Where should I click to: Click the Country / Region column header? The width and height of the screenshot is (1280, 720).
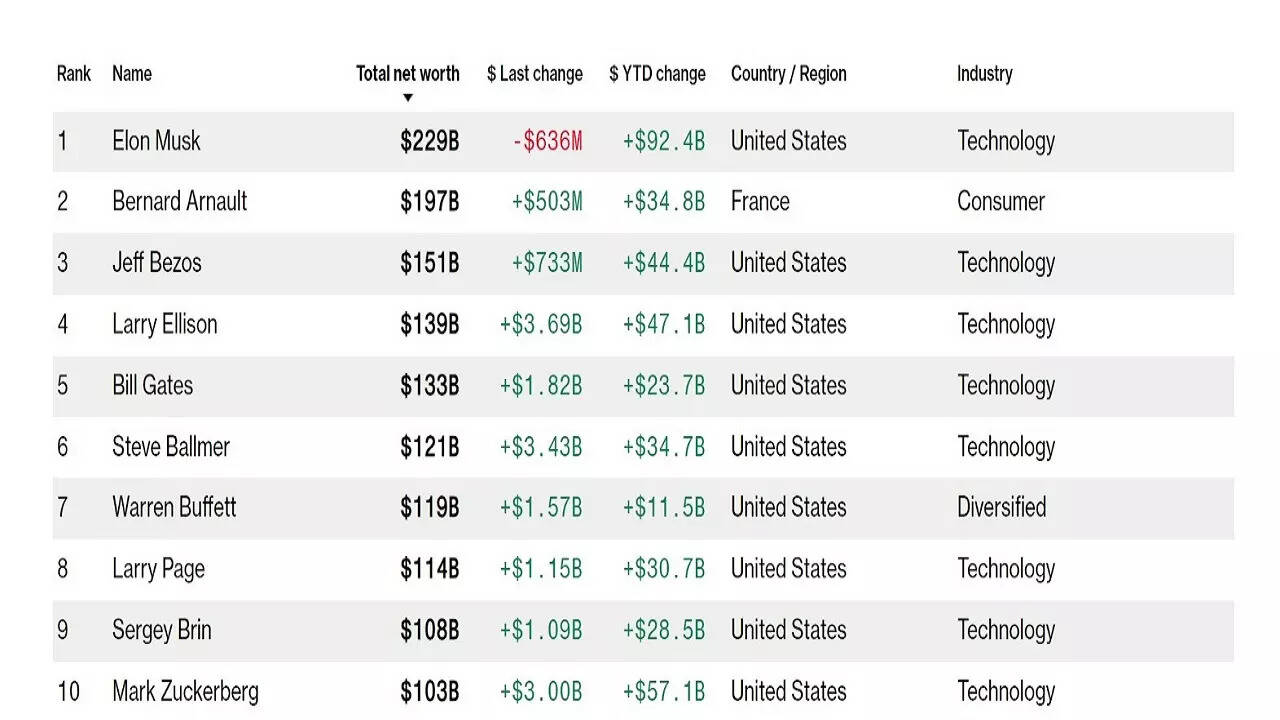788,74
